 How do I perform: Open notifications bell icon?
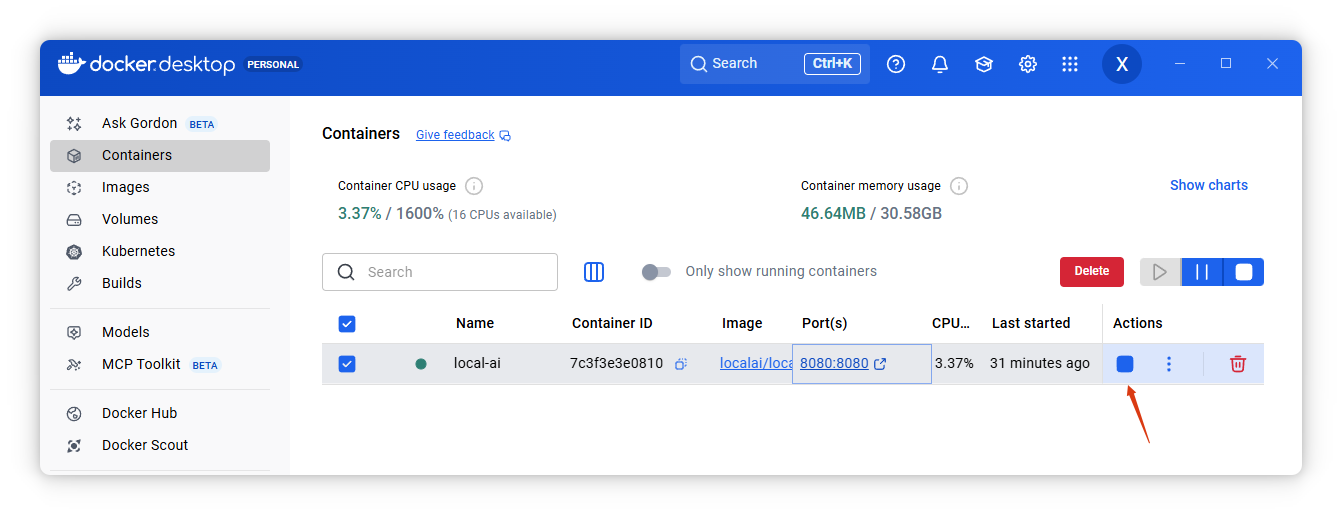click(x=940, y=64)
